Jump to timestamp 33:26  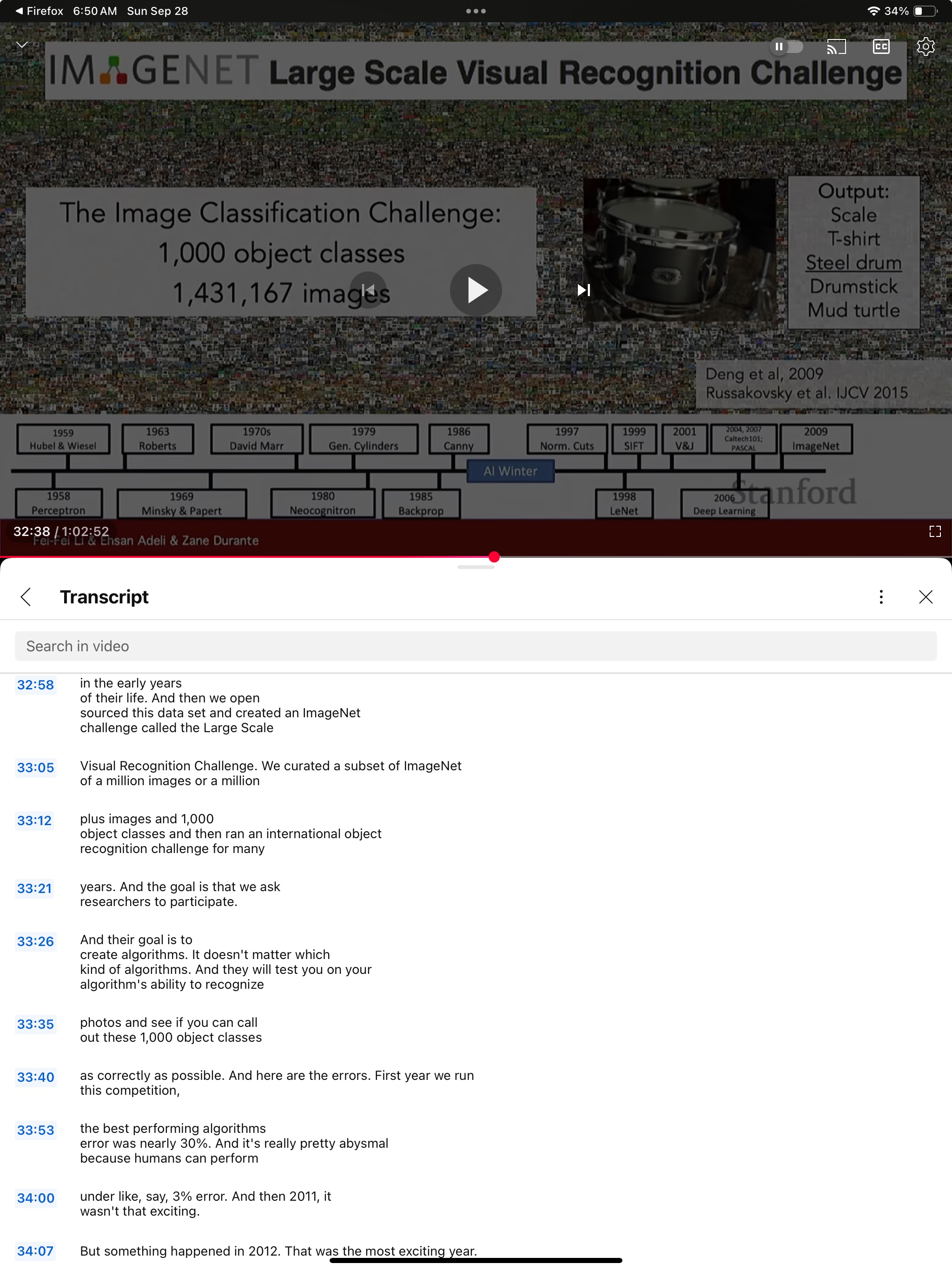point(35,941)
